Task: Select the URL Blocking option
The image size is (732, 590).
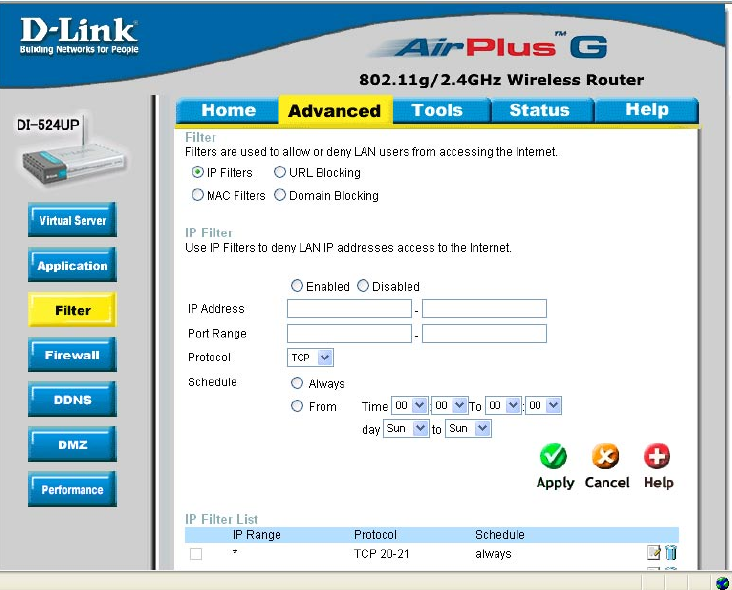Action: click(280, 172)
